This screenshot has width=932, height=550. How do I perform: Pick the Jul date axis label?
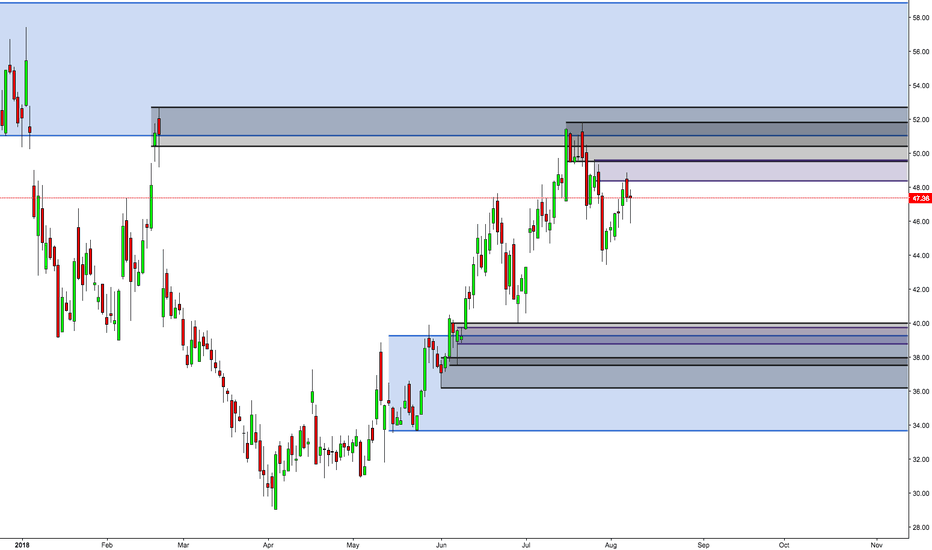click(525, 545)
